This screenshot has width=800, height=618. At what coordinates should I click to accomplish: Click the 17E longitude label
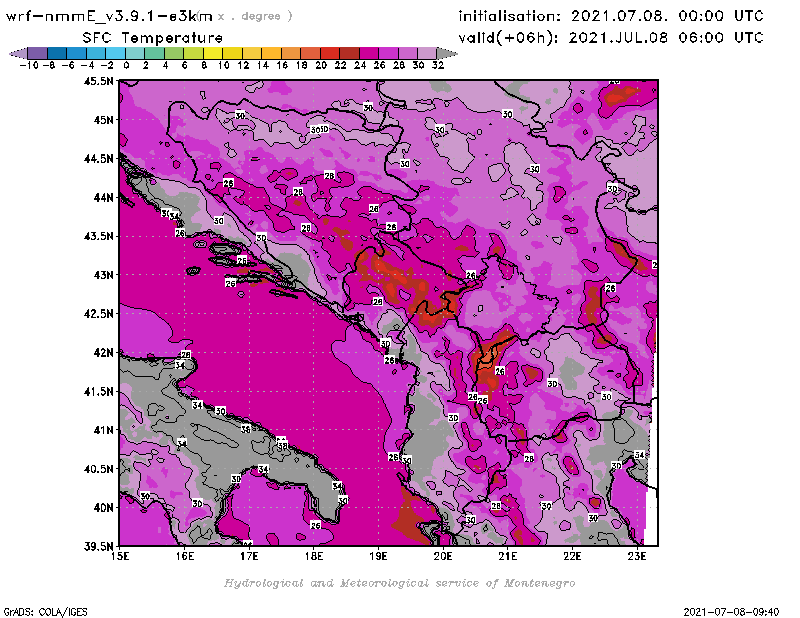pyautogui.click(x=249, y=556)
